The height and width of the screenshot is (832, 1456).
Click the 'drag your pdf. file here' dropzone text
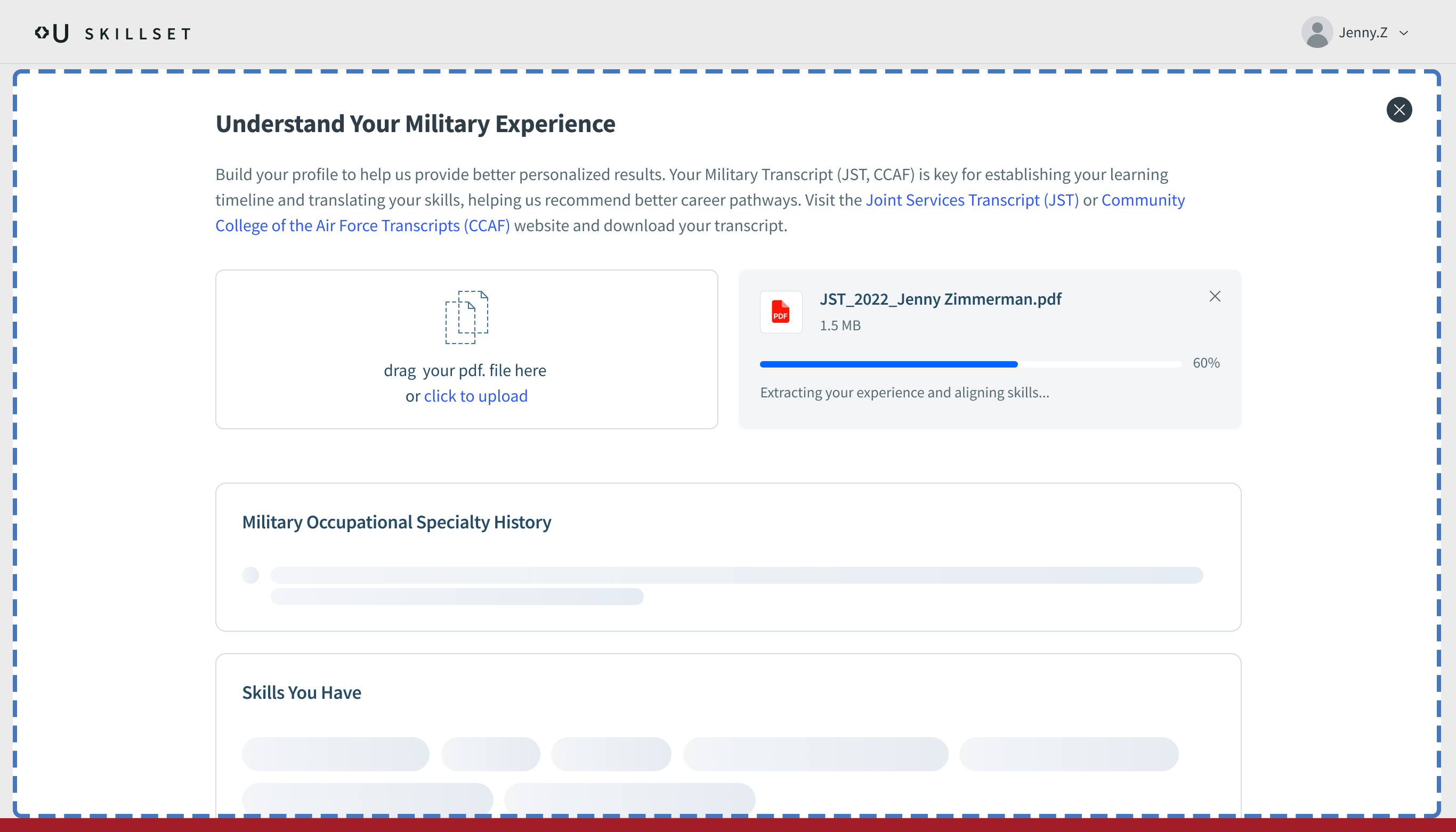[x=465, y=371]
